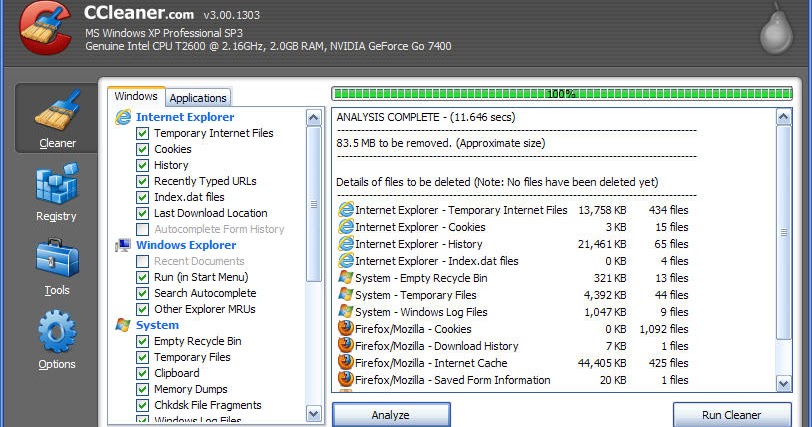
Task: Click IE icon beside History result row
Action: [345, 244]
